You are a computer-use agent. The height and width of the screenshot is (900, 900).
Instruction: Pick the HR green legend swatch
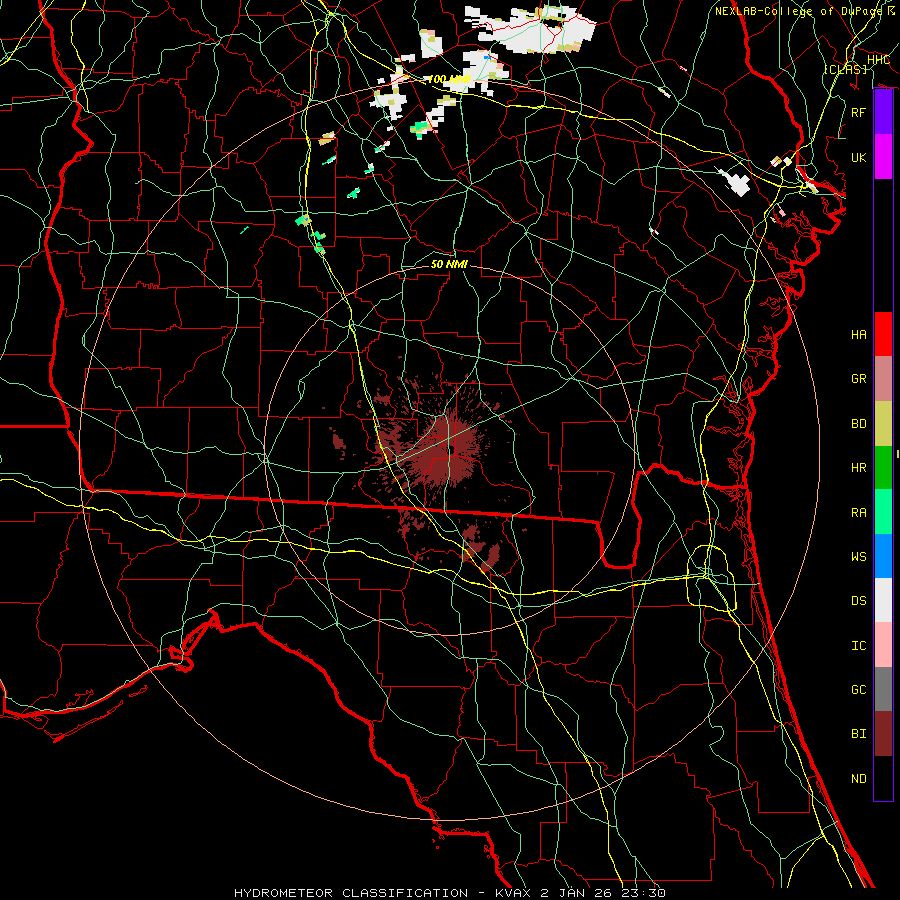tap(883, 468)
